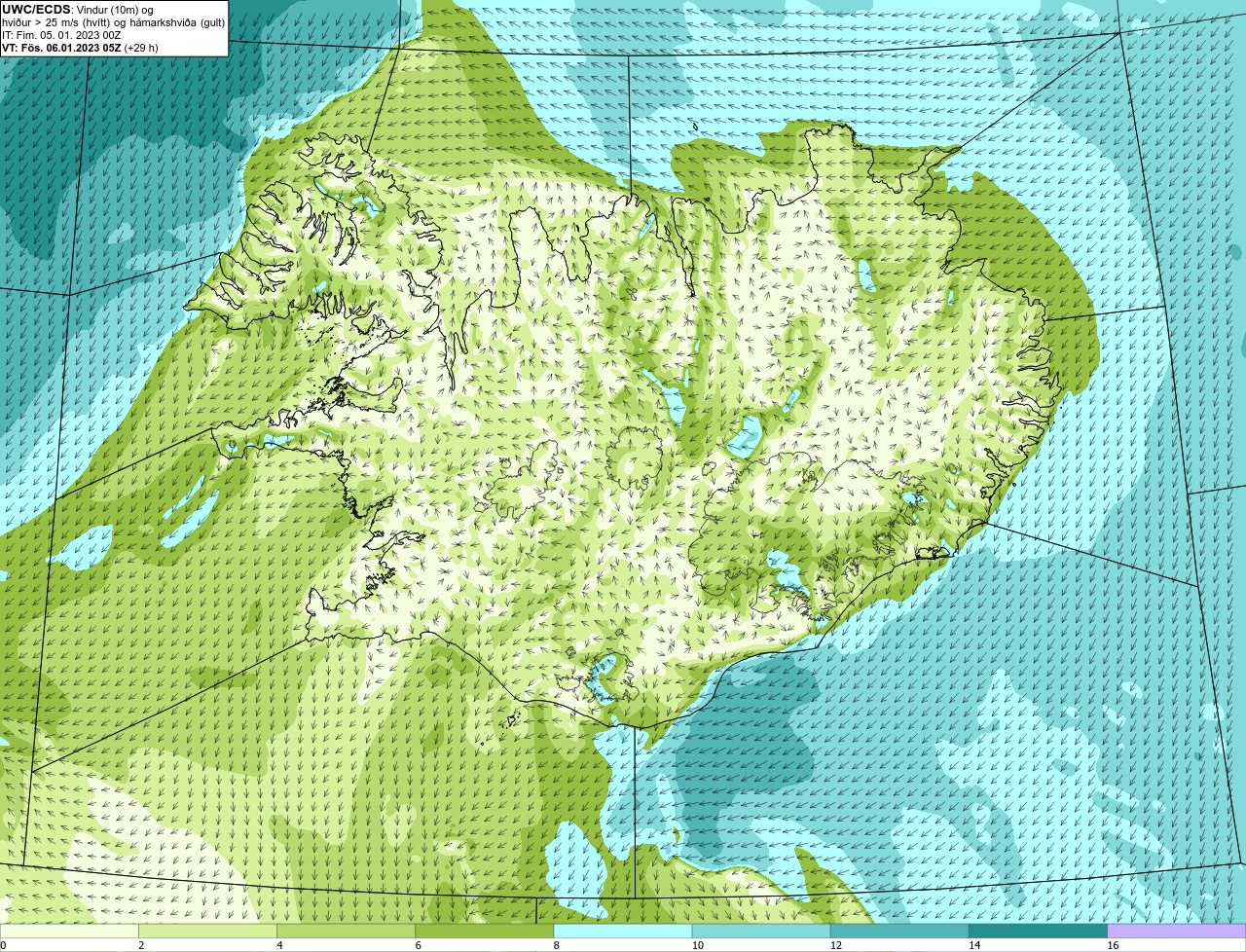Click the '10' label on the scale

coord(697,945)
